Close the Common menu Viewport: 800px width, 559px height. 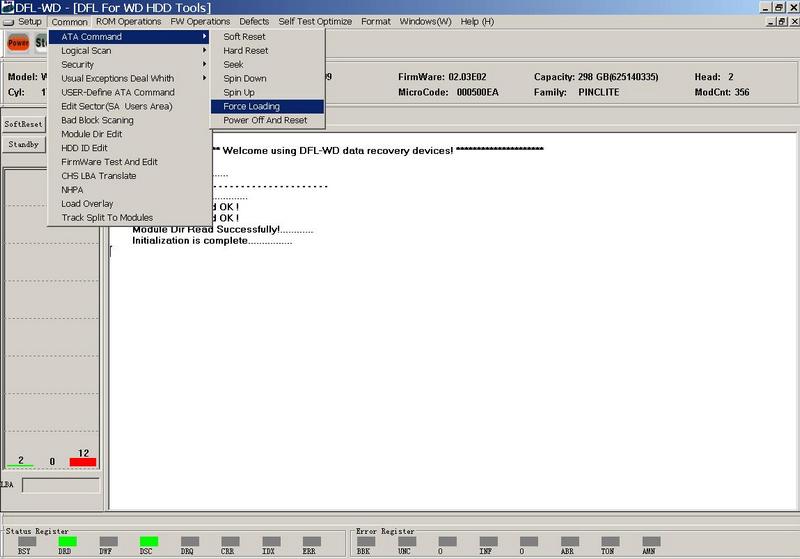(x=69, y=22)
